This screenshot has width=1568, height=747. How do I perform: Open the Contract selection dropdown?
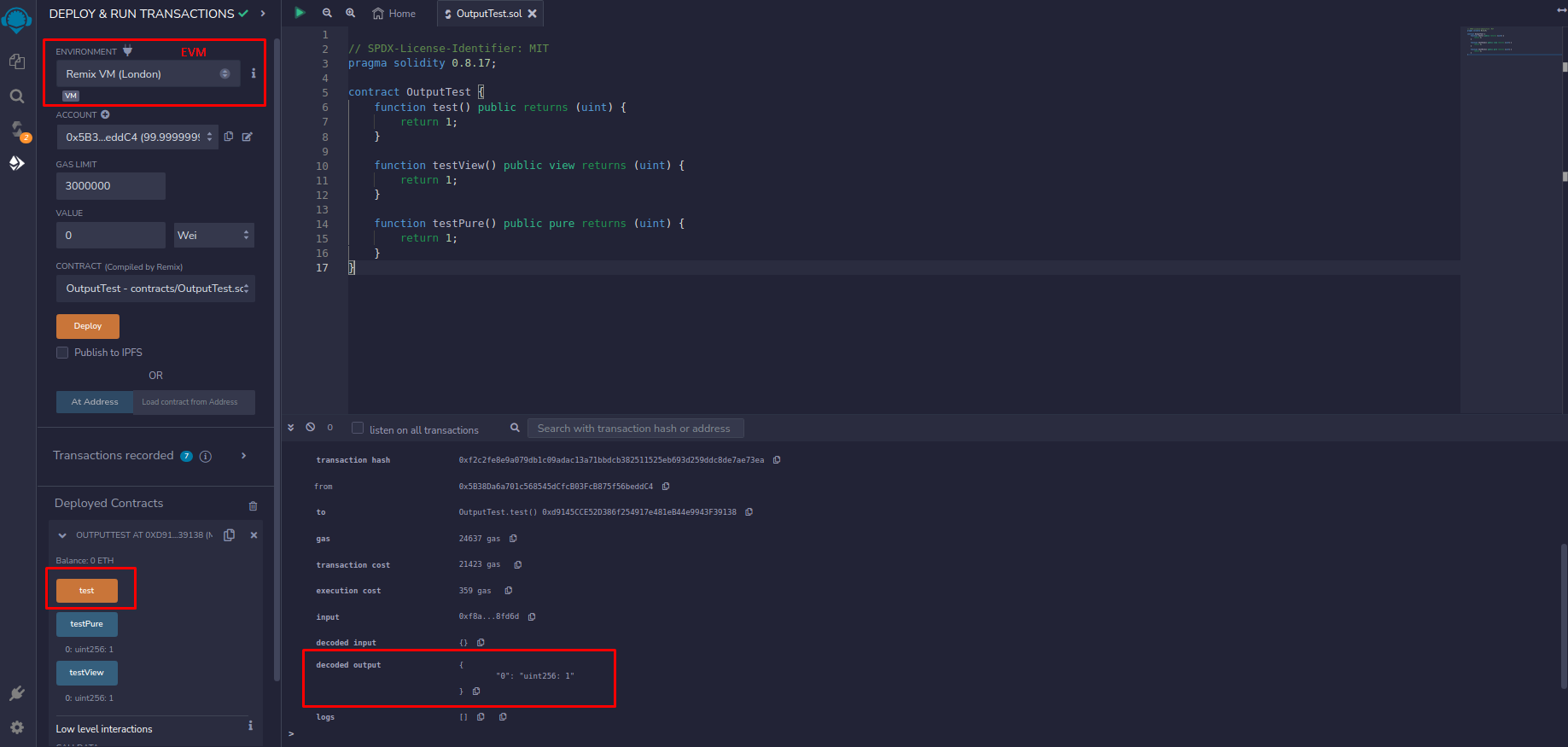coord(155,289)
